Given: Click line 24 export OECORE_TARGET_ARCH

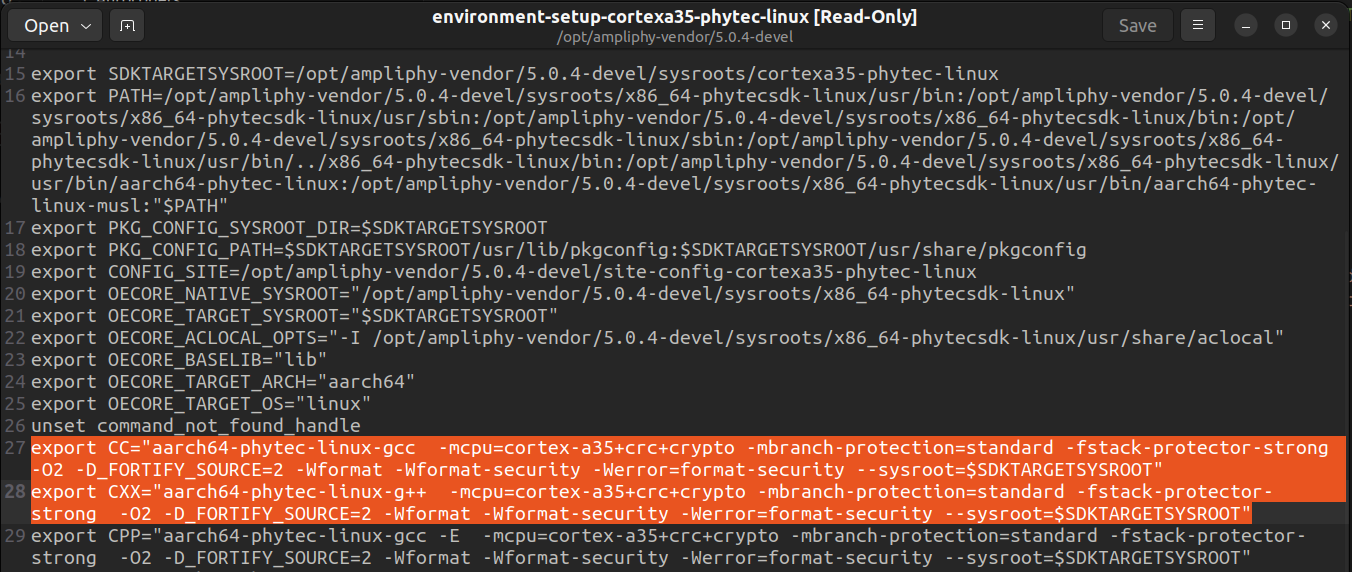Looking at the screenshot, I should coord(223,382).
